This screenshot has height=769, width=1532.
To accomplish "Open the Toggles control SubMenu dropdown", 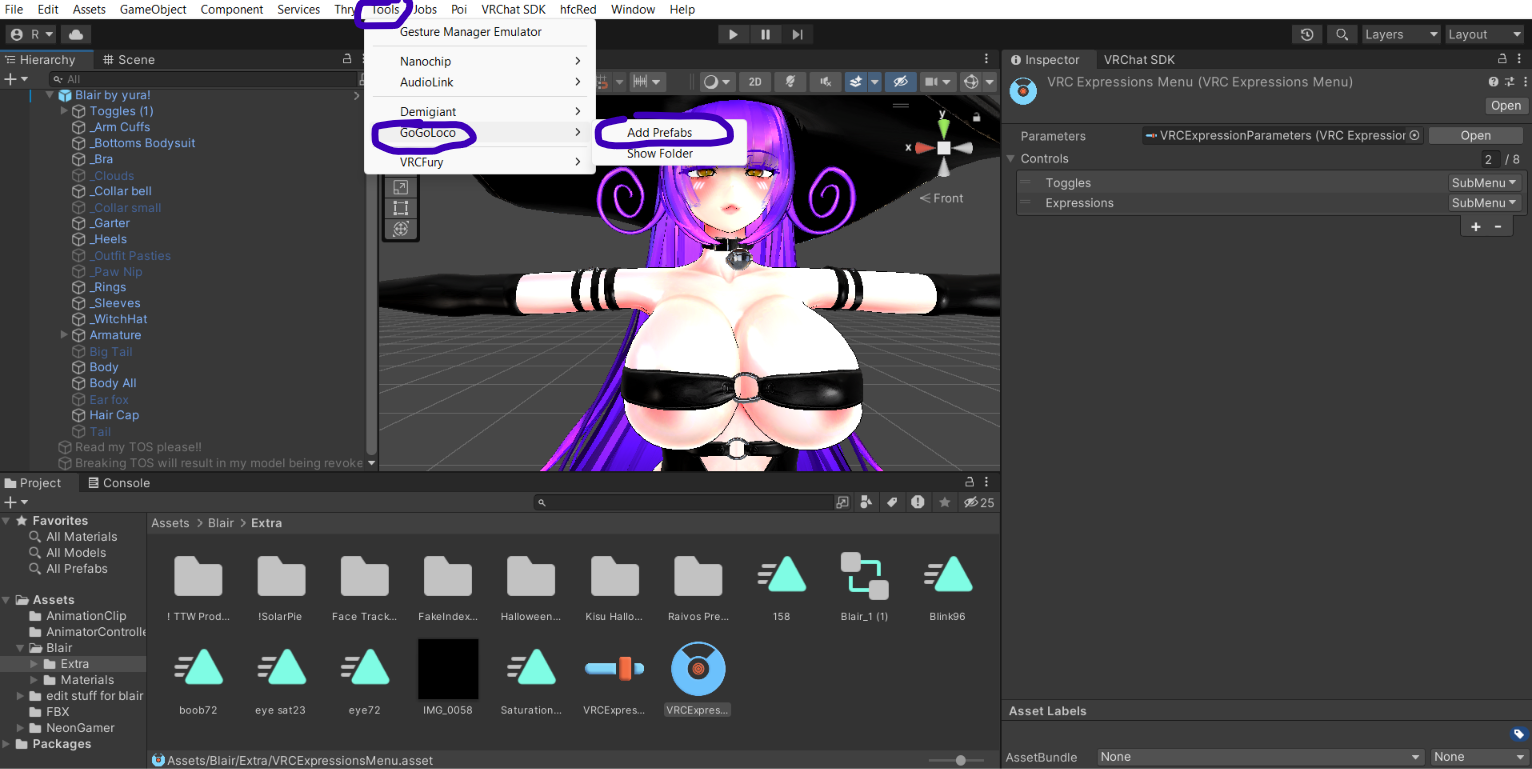I will pyautogui.click(x=1484, y=183).
